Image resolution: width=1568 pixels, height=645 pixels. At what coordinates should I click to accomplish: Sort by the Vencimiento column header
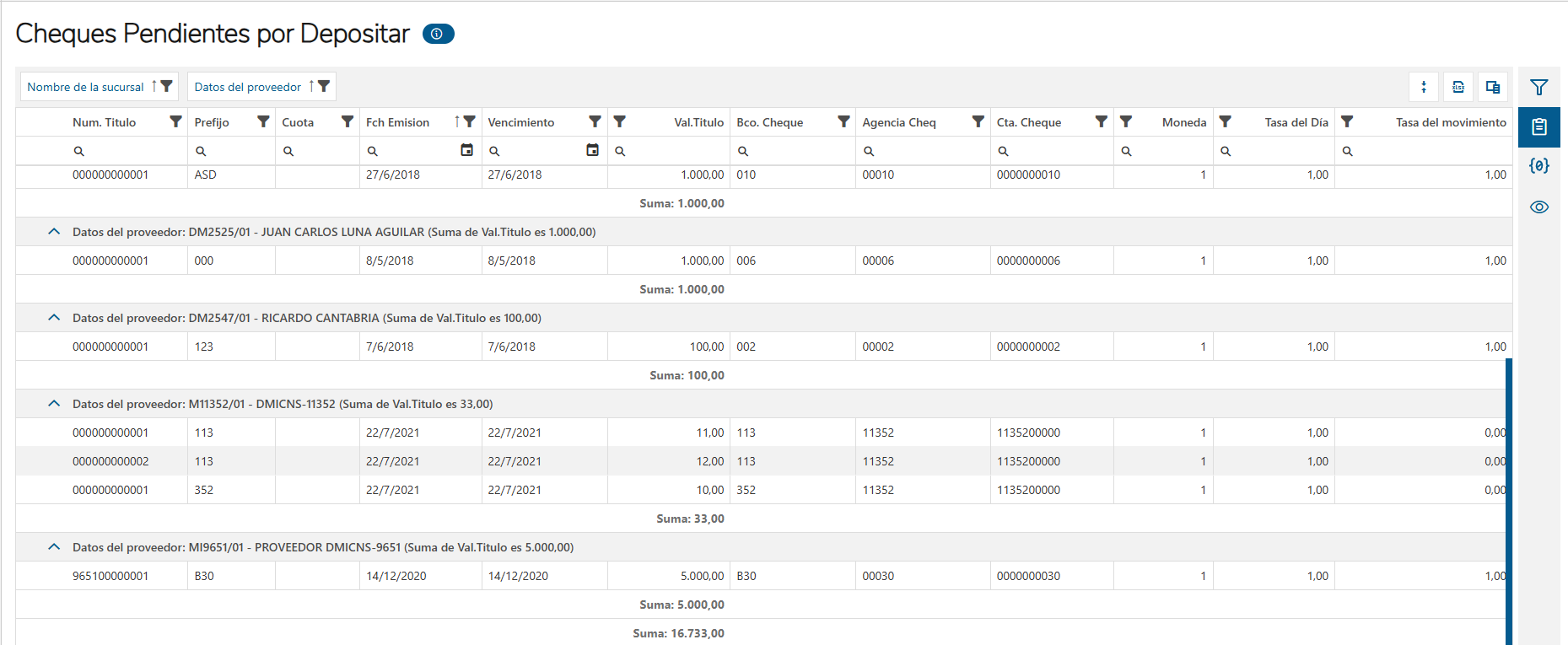(x=521, y=122)
